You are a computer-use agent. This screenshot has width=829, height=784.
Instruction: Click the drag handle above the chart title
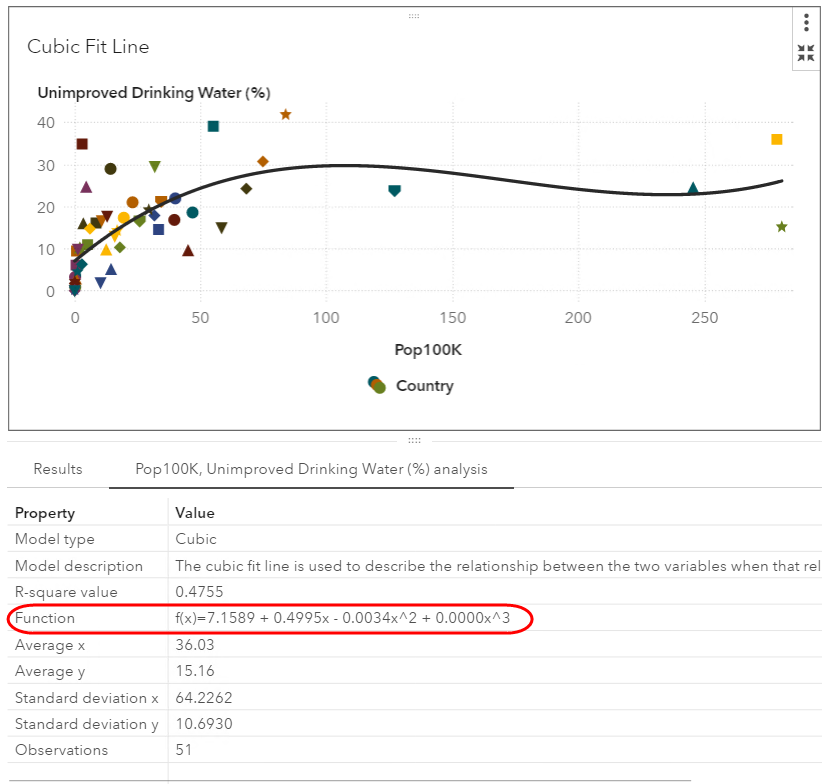(414, 16)
